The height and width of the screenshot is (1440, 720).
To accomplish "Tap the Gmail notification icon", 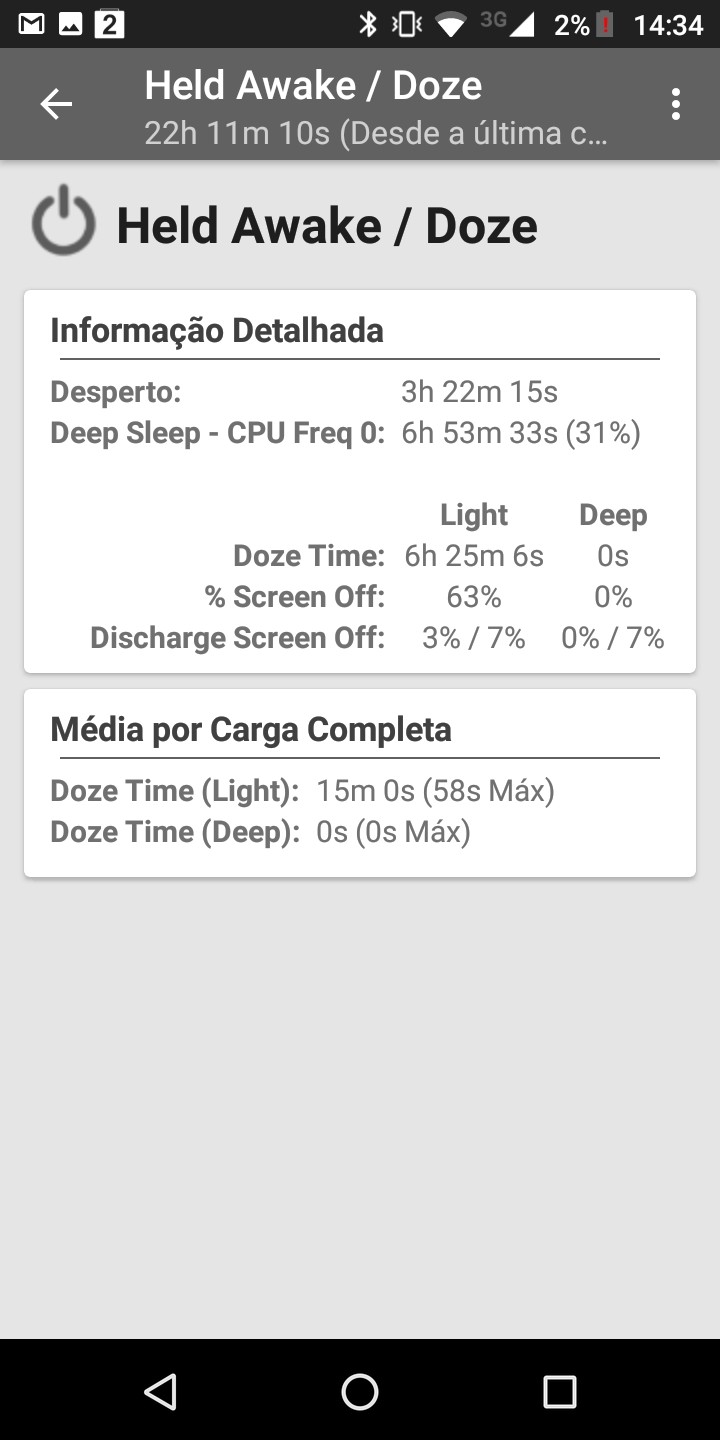I will pyautogui.click(x=32, y=24).
